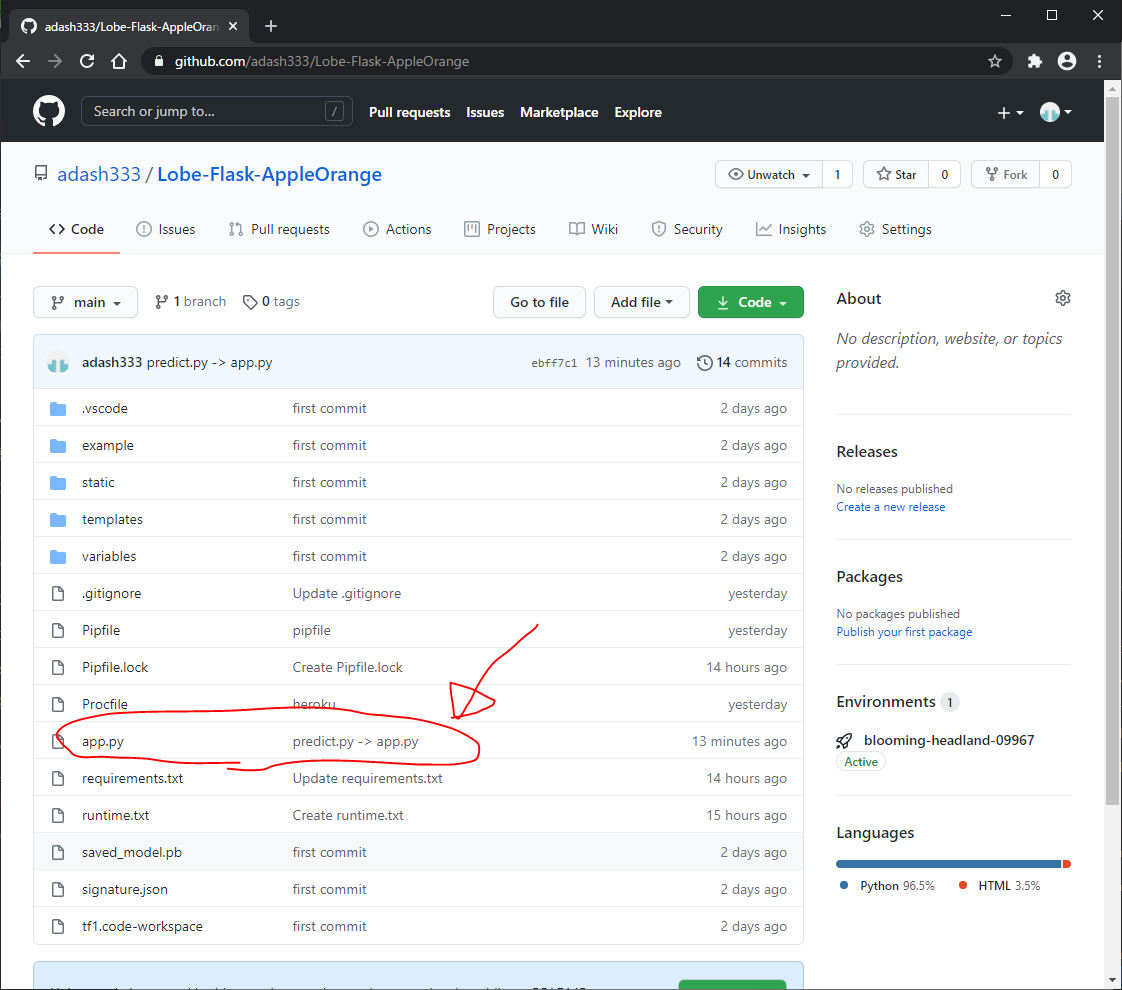The width and height of the screenshot is (1122, 990).
Task: Edit repository About details gear icon
Action: 1063,298
